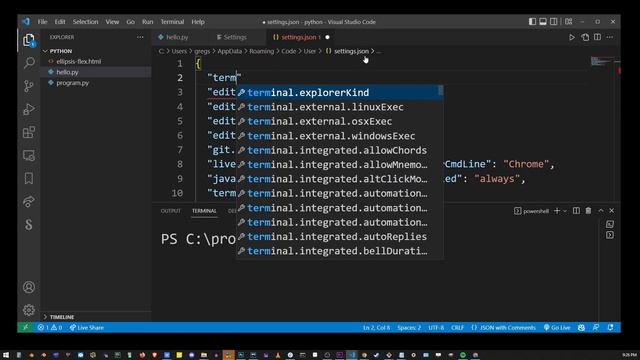Viewport: 640px width, 360px height.
Task: Switch to settings.json tab
Action: 300,37
